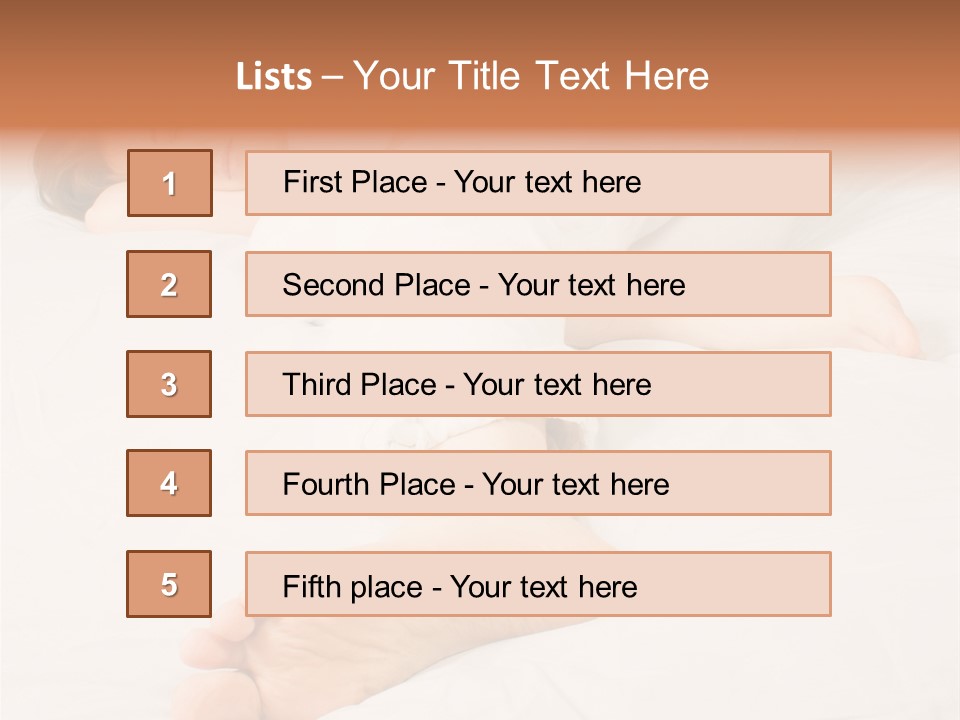The image size is (960, 720).
Task: Click 'Your text here' in Fifth place row
Action: (543, 586)
